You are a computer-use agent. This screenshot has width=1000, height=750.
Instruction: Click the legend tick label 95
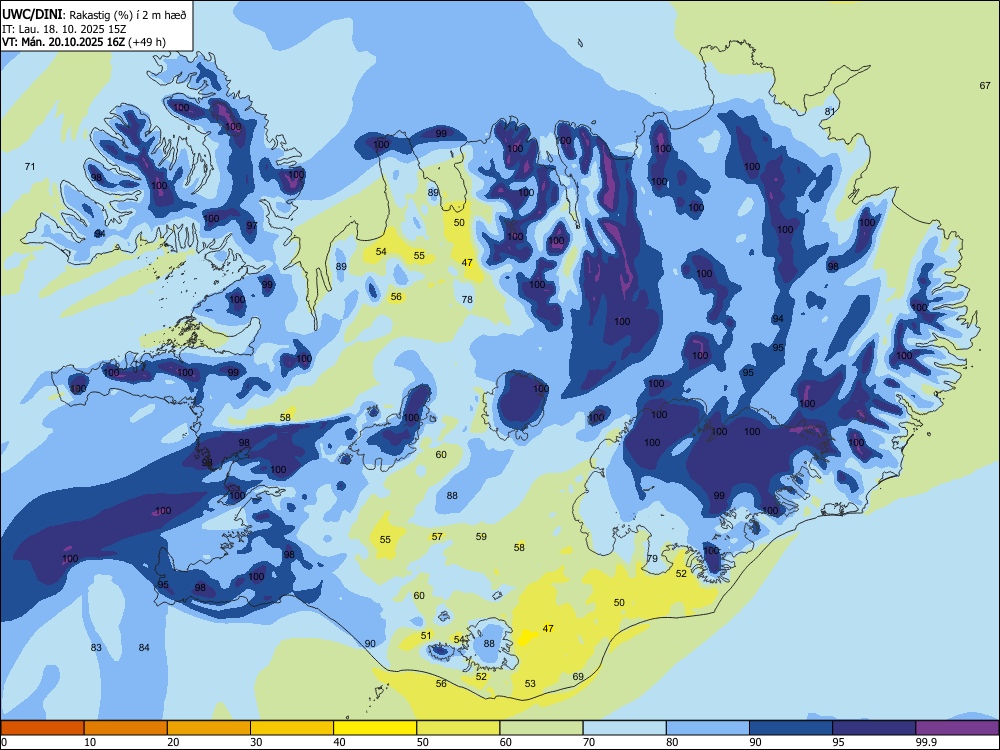tap(839, 742)
